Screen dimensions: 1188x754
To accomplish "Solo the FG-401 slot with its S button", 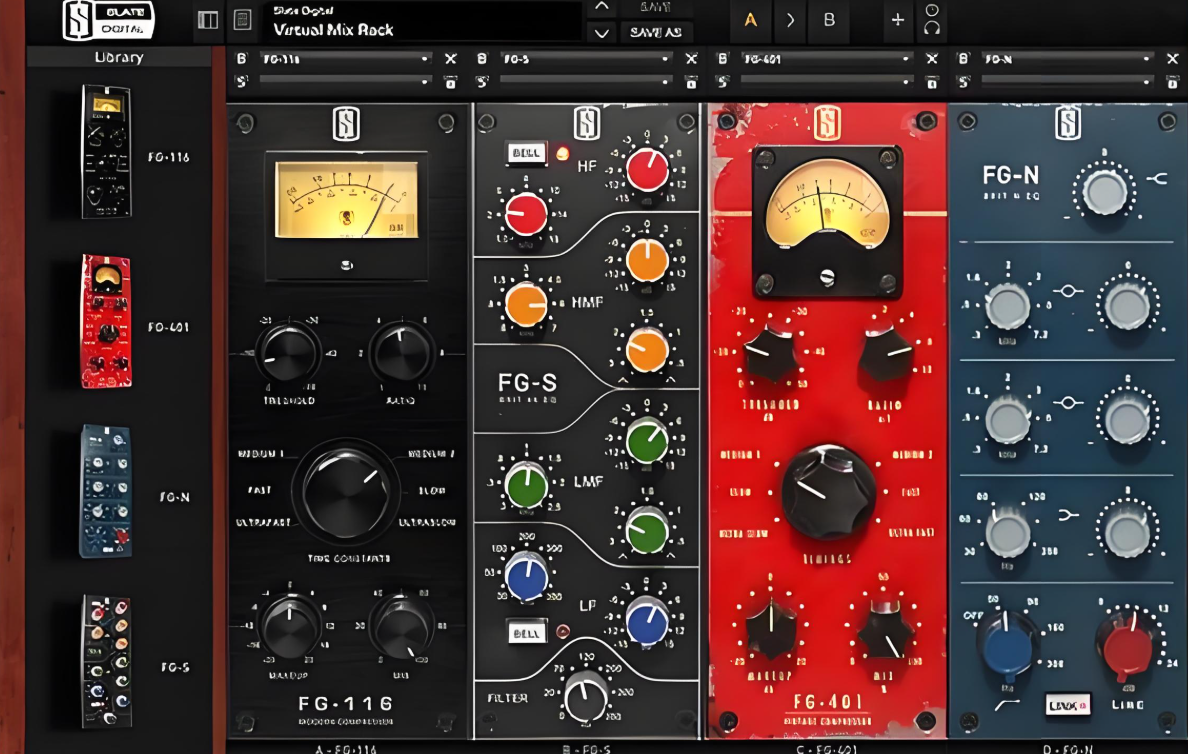I will coord(723,81).
